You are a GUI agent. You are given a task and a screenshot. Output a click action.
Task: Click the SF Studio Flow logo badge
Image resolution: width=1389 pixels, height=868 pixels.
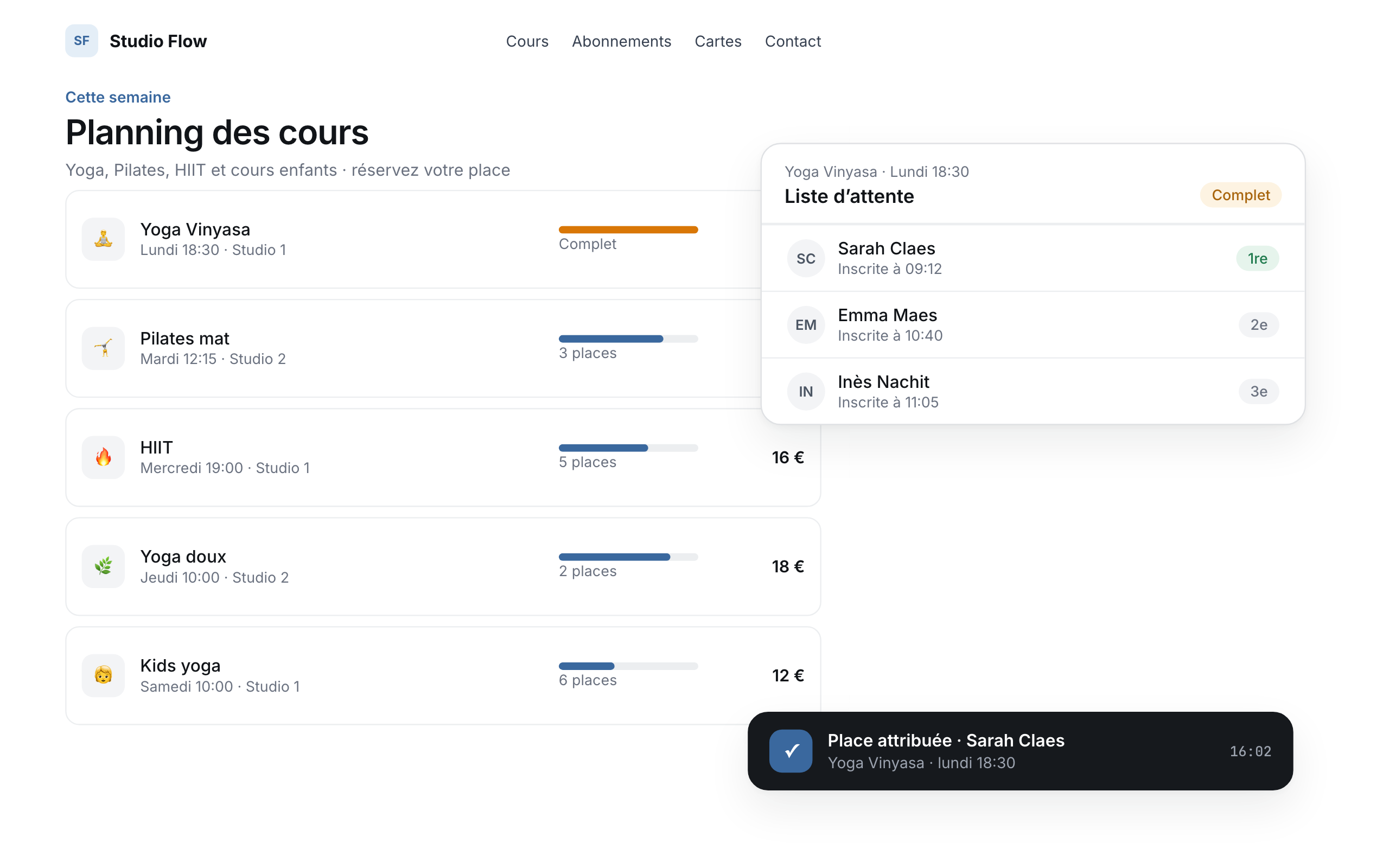81,41
